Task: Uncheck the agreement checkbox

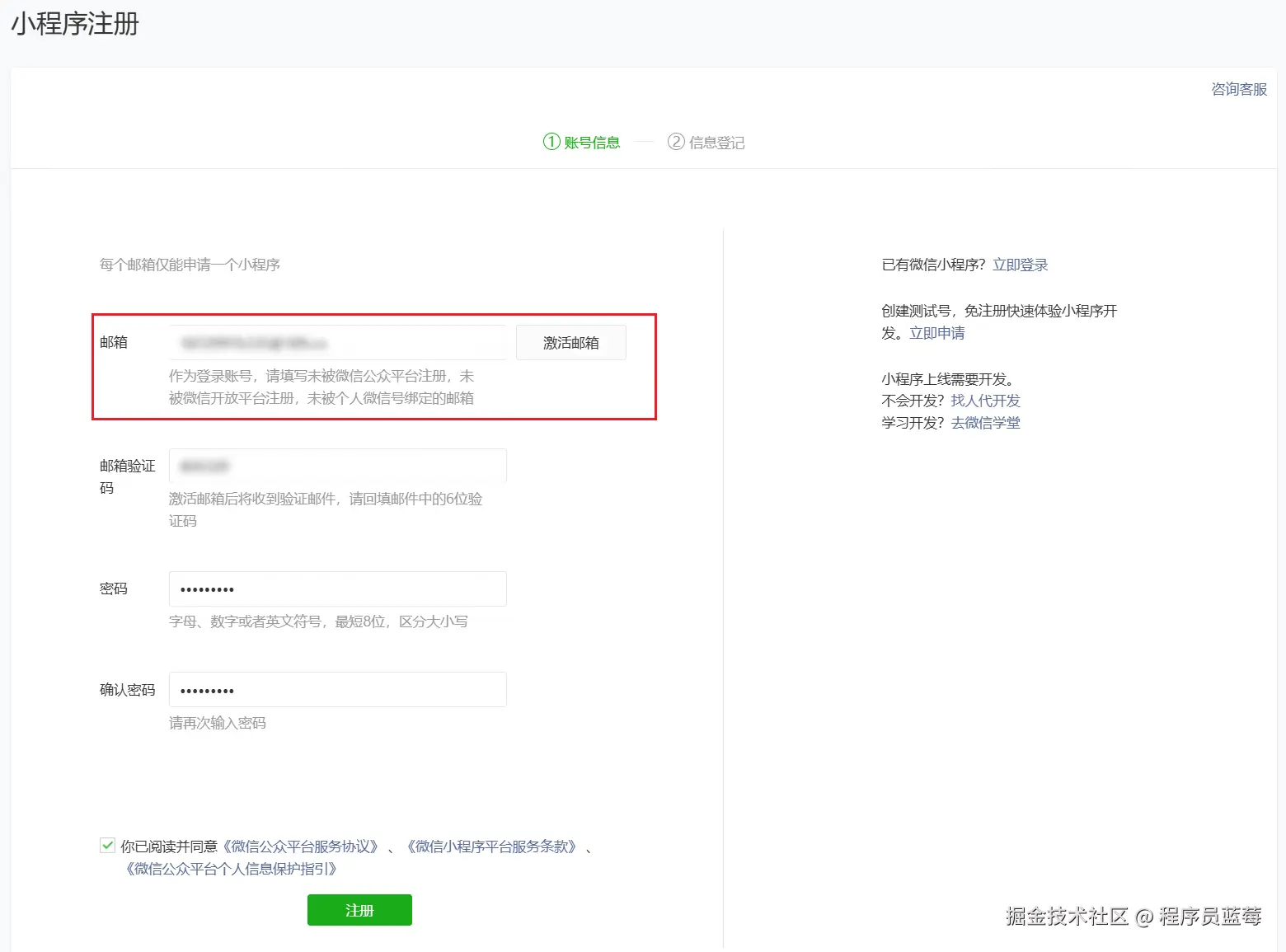Action: tap(107, 845)
